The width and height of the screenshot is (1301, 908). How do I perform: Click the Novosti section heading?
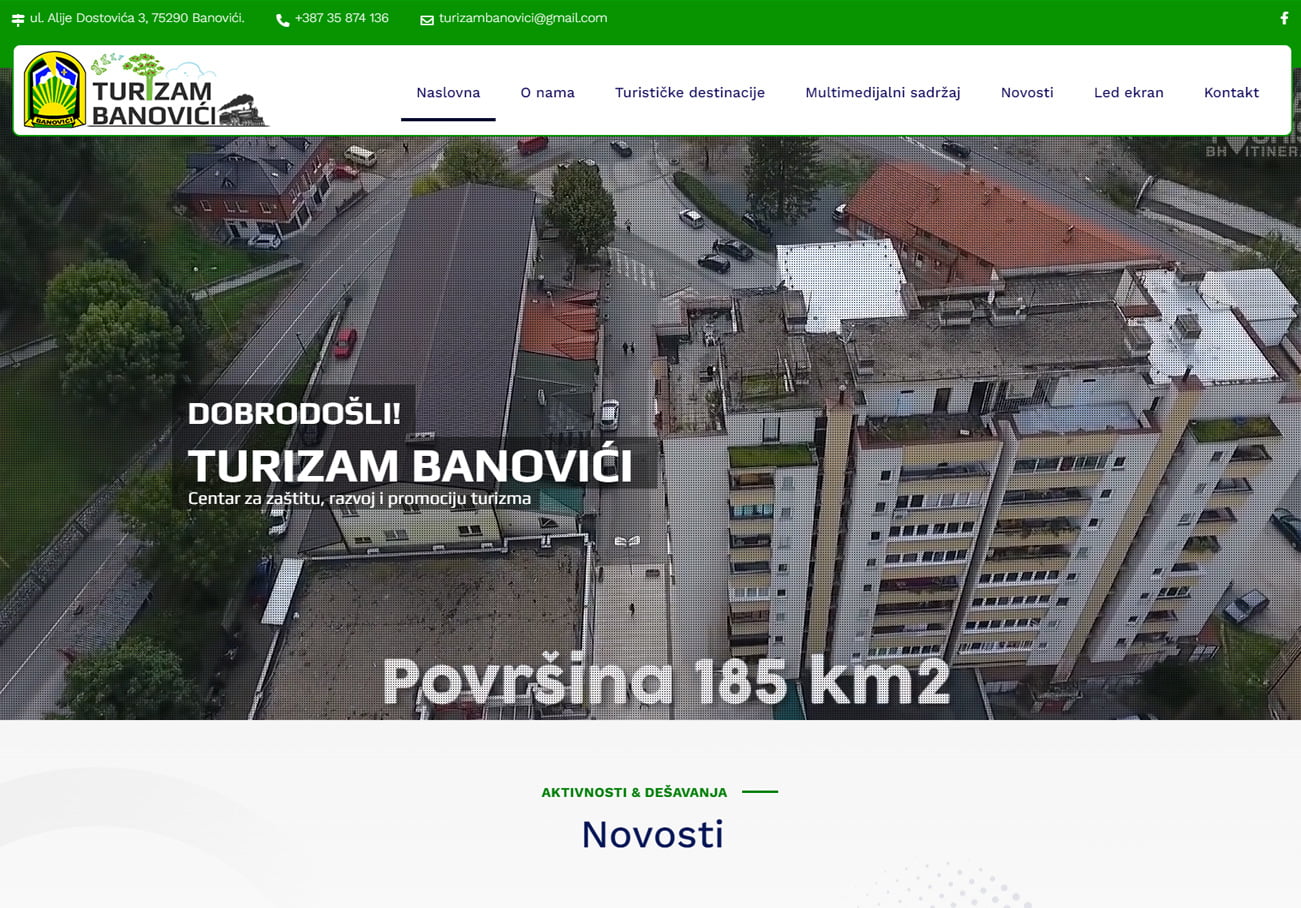tap(652, 834)
